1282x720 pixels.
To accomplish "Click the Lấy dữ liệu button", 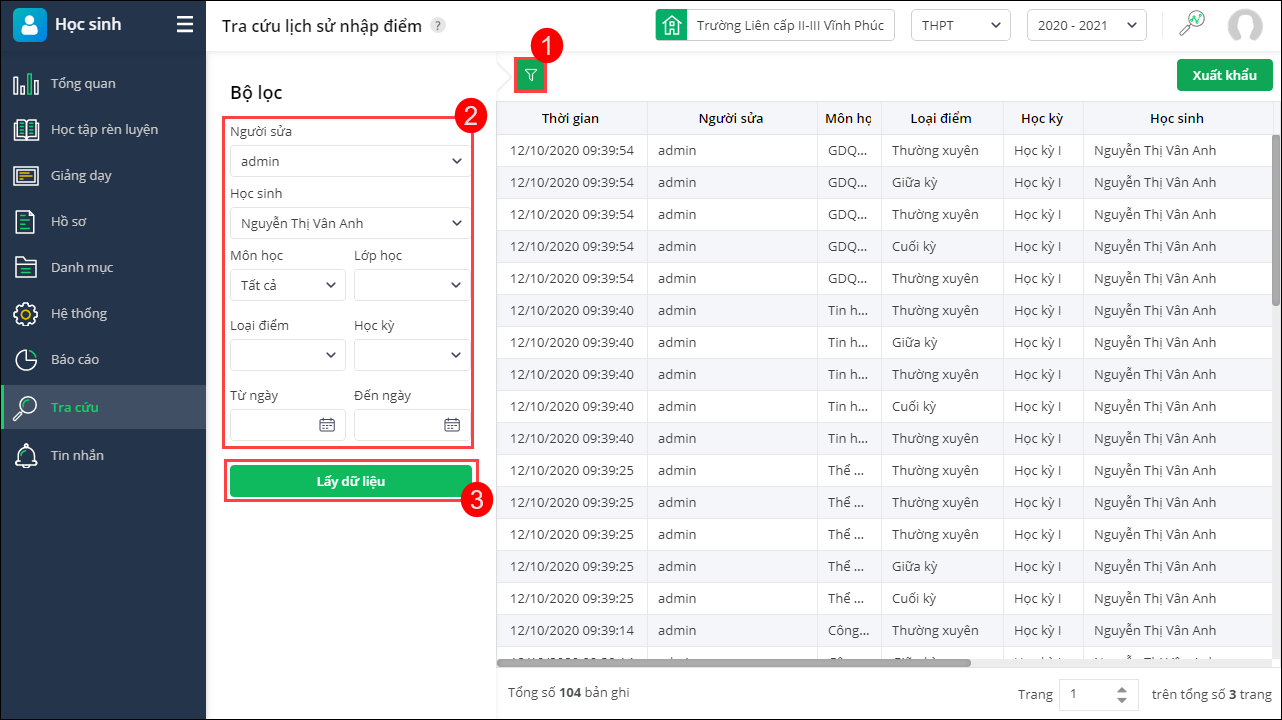I will click(351, 481).
